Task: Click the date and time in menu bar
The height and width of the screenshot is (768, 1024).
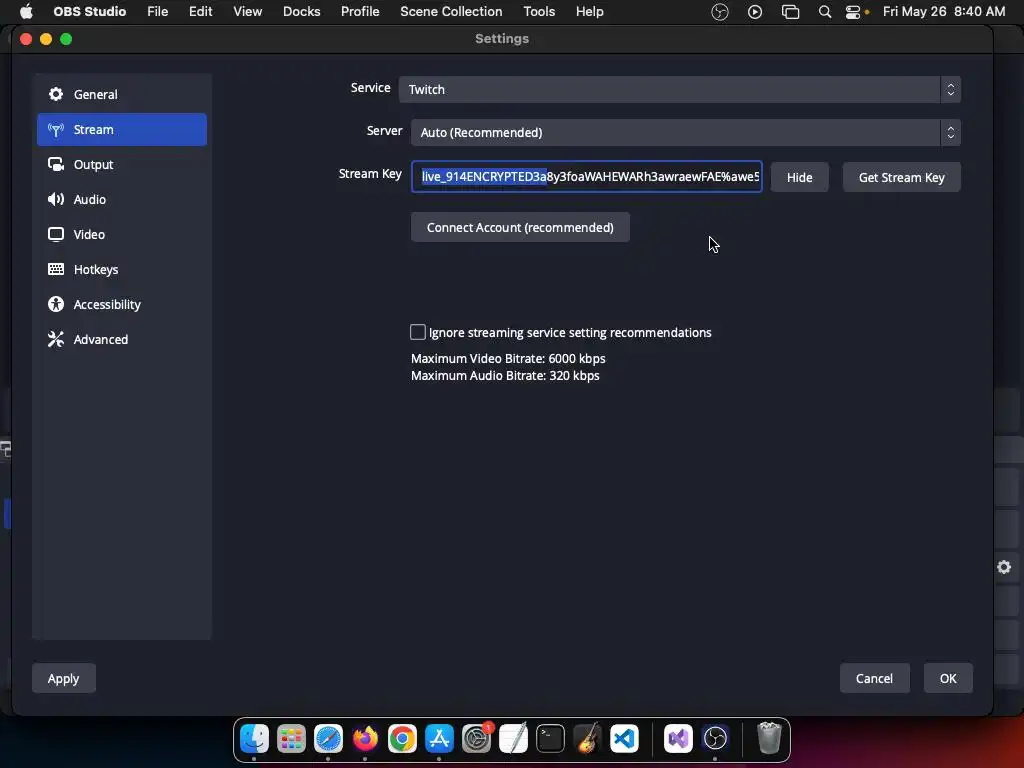Action: pos(944,12)
